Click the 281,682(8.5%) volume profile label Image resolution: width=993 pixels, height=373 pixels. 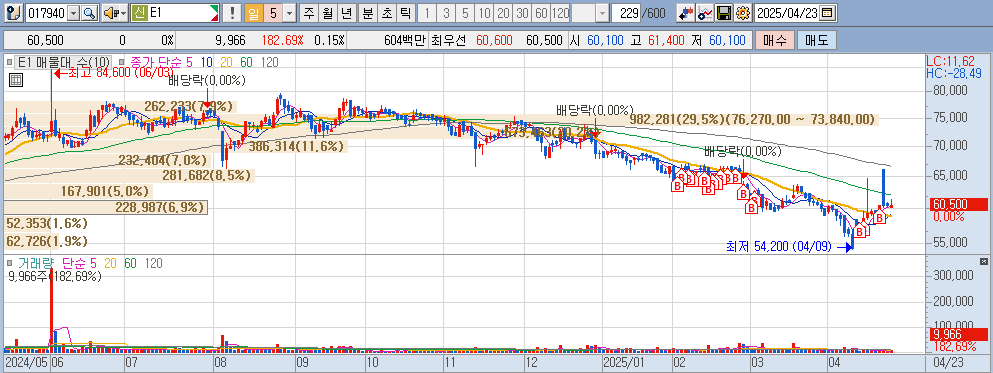tap(206, 175)
